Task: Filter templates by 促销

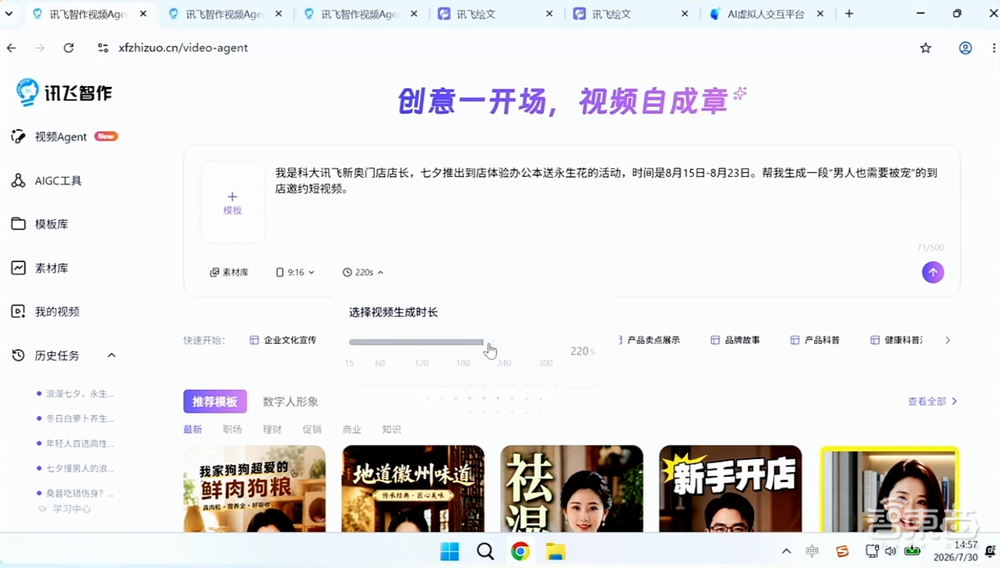Action: pyautogui.click(x=312, y=429)
